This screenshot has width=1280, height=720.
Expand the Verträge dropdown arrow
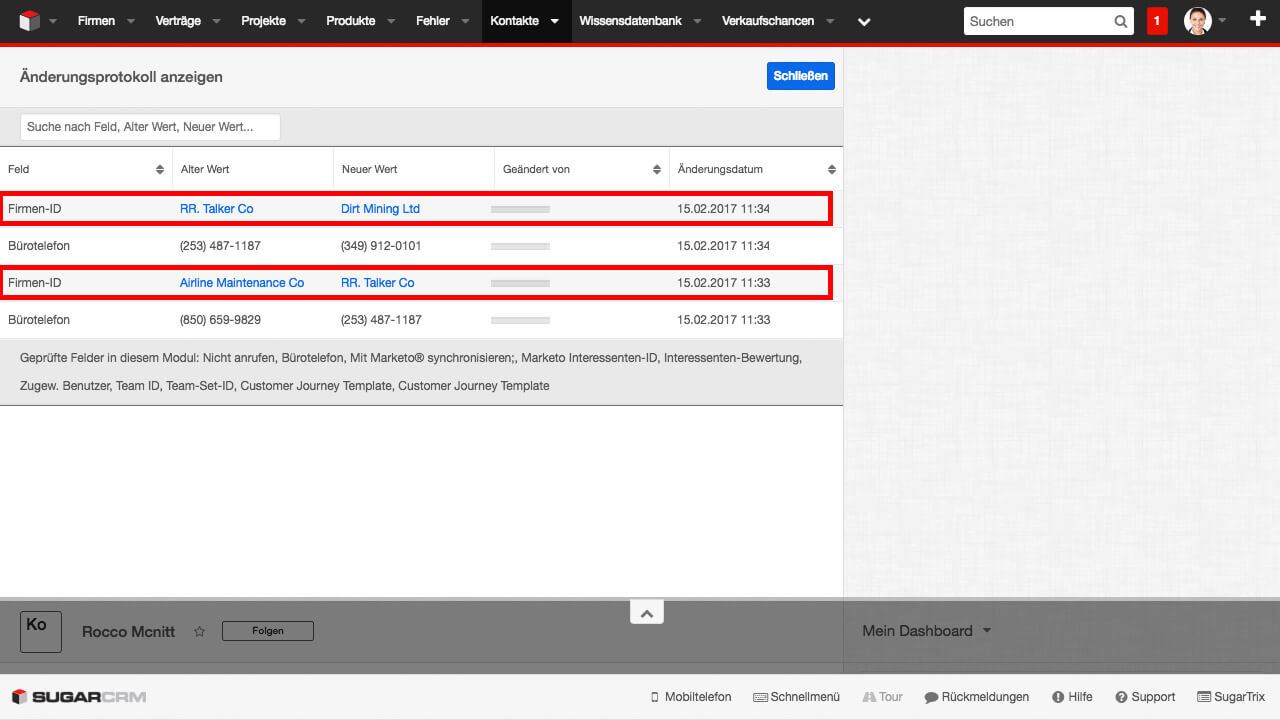[x=217, y=21]
